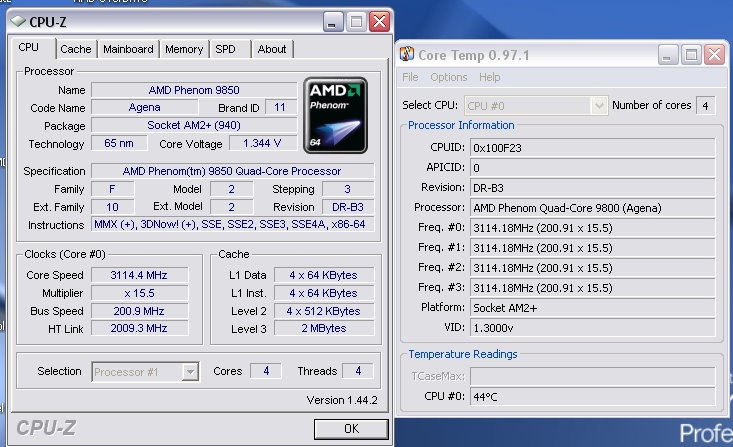This screenshot has height=447, width=733.
Task: Click the CPU #0 temperature 44°C field
Action: [592, 397]
